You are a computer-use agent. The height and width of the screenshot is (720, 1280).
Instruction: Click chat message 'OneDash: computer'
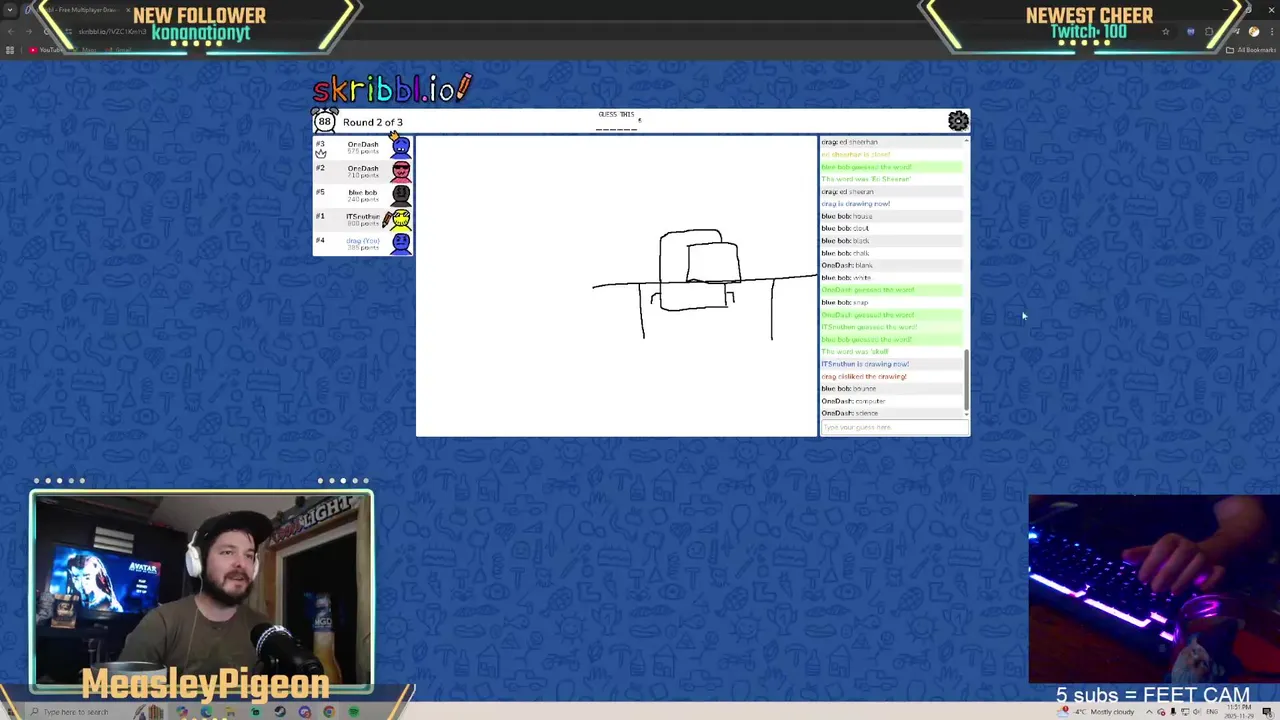click(853, 401)
